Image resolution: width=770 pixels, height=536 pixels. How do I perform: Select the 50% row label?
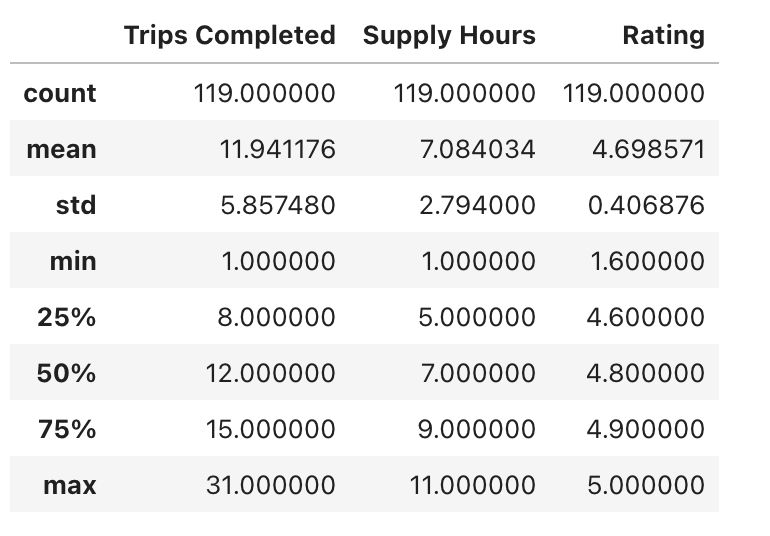tap(67, 373)
